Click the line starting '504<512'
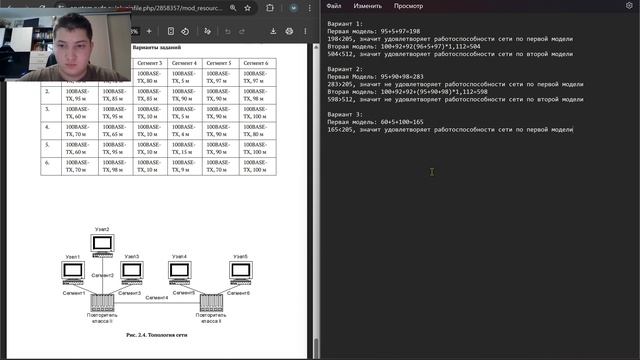 pos(450,54)
